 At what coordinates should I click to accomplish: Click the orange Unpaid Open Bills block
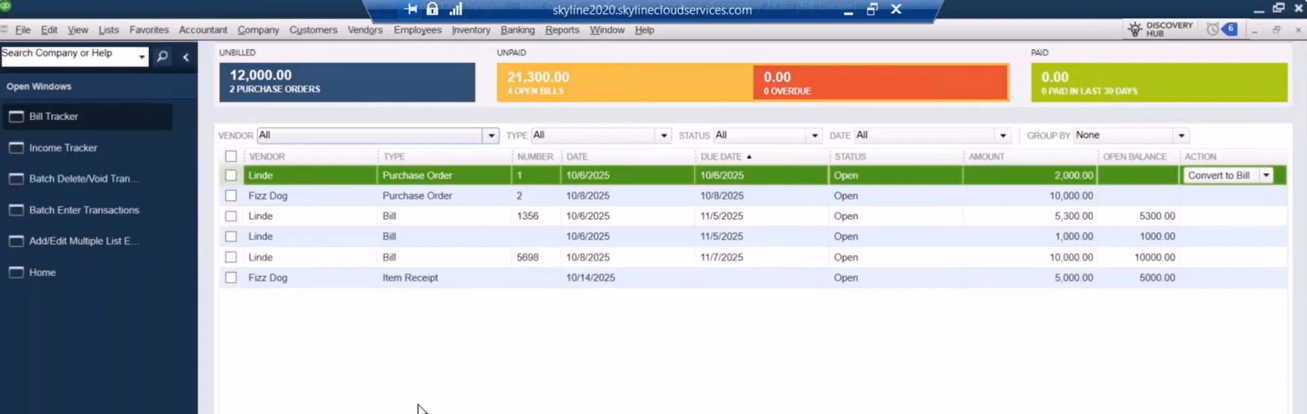click(625, 82)
